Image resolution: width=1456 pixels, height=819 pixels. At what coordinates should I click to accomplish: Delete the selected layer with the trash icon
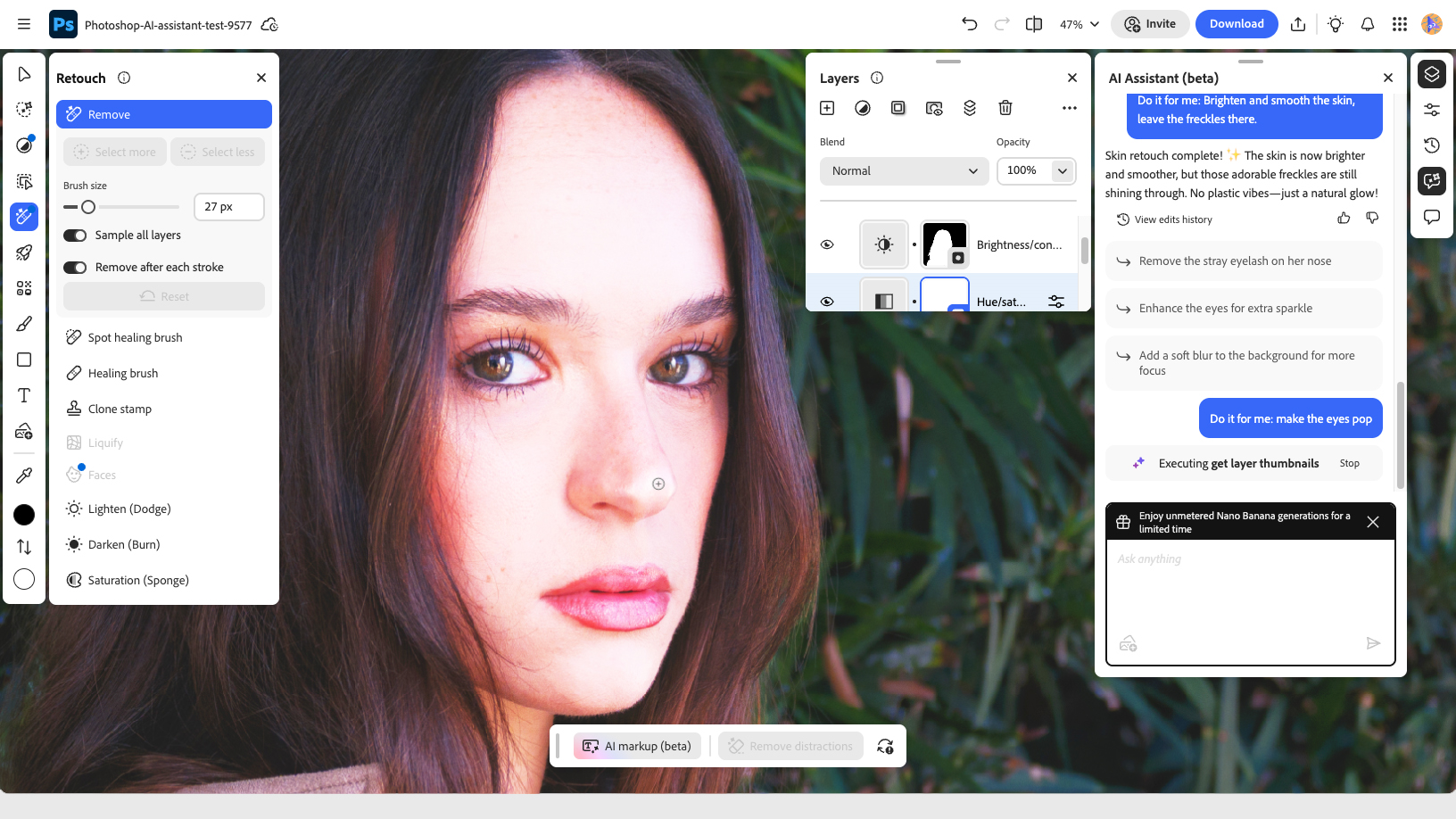coord(1005,107)
